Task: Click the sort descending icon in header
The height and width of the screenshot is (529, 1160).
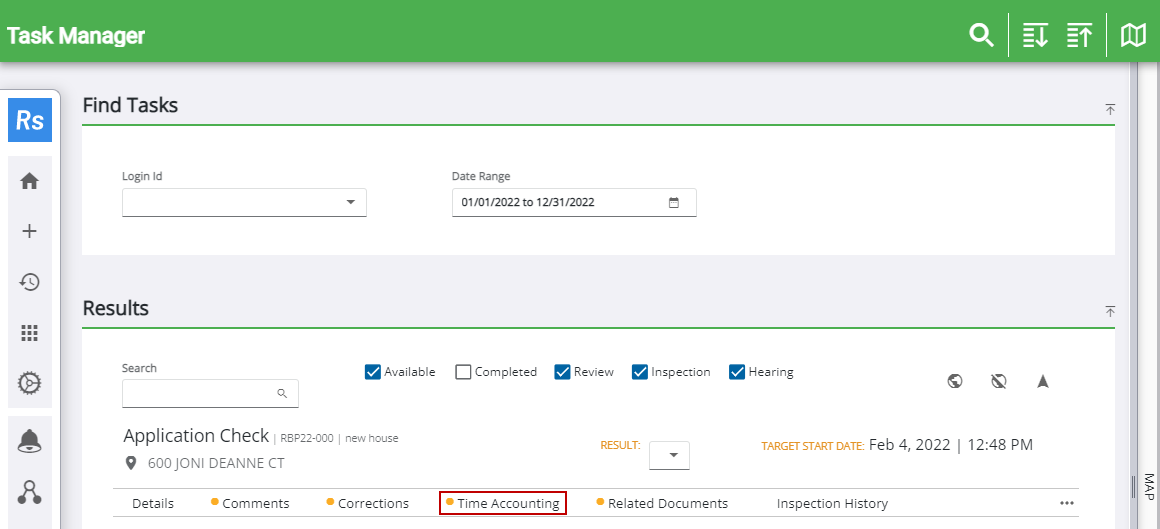Action: [x=1035, y=36]
